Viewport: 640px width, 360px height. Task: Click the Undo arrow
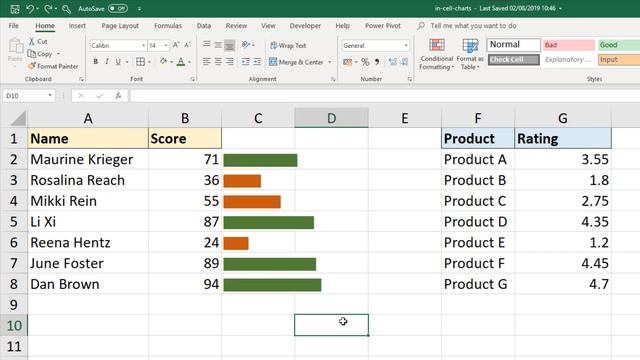click(30, 9)
